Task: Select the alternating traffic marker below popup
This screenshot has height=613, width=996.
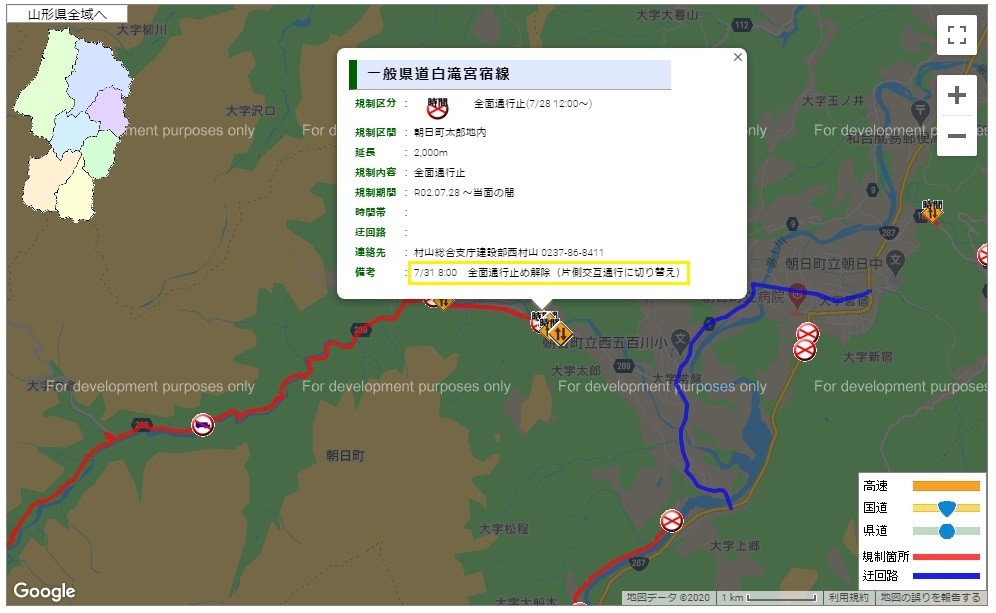Action: (x=559, y=333)
